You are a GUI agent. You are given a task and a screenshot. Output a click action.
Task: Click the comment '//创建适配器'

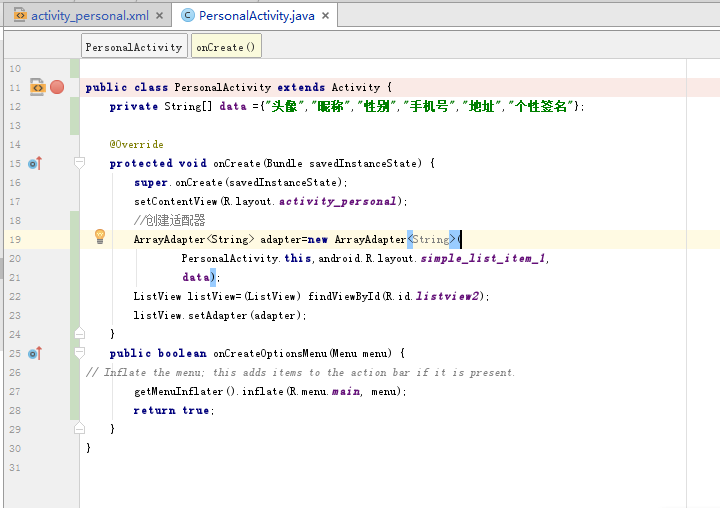169,220
